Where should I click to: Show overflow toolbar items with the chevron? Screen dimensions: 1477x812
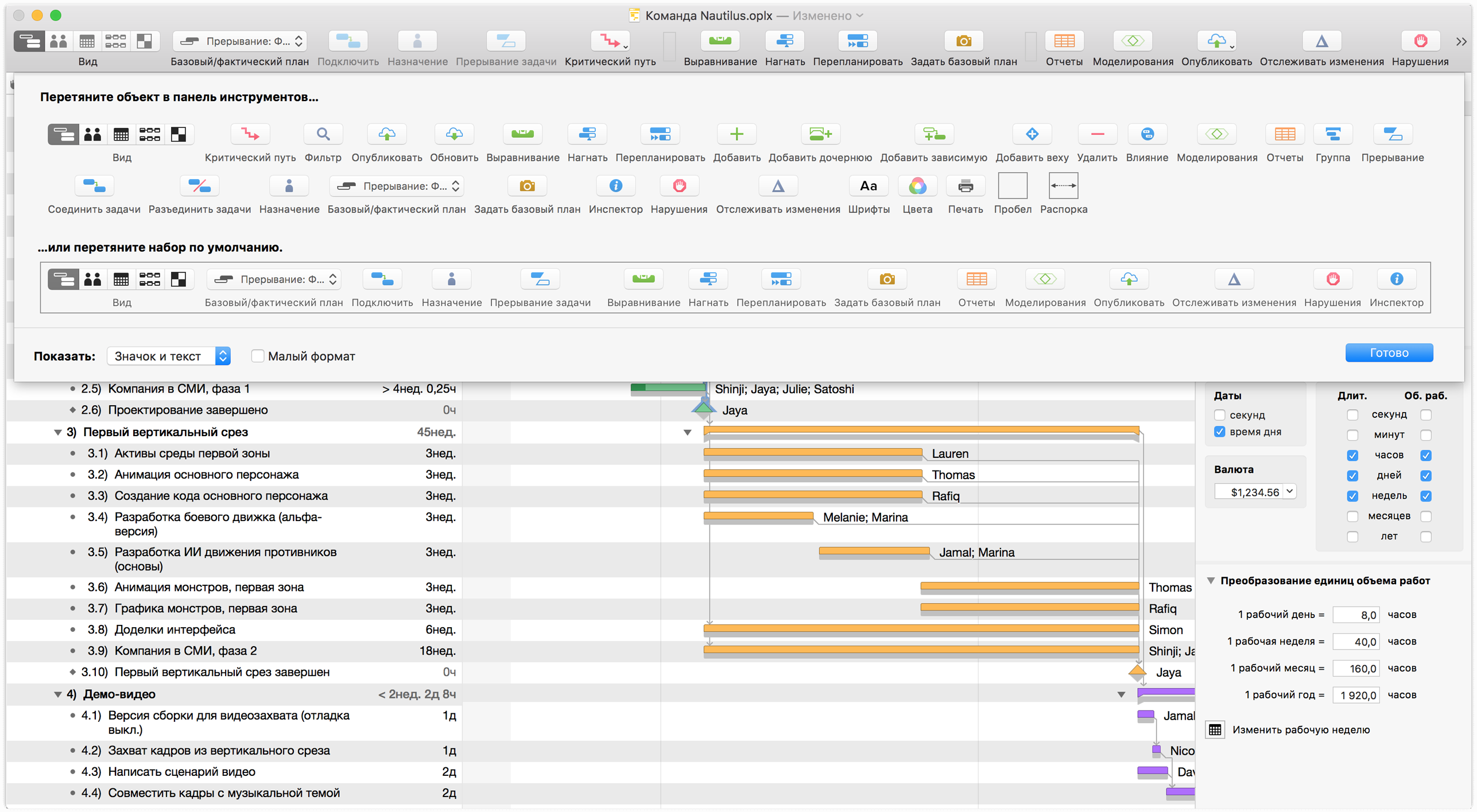[1462, 41]
